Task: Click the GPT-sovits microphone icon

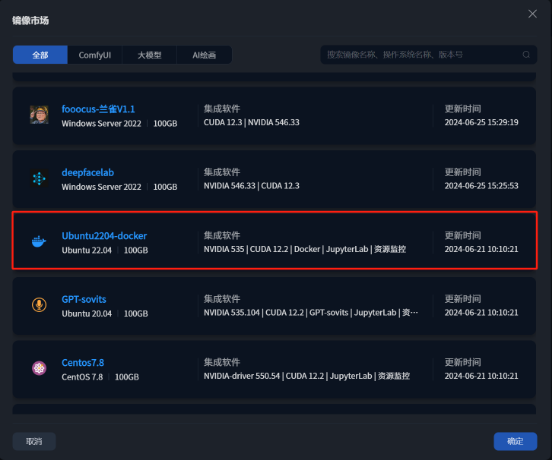Action: 39,305
